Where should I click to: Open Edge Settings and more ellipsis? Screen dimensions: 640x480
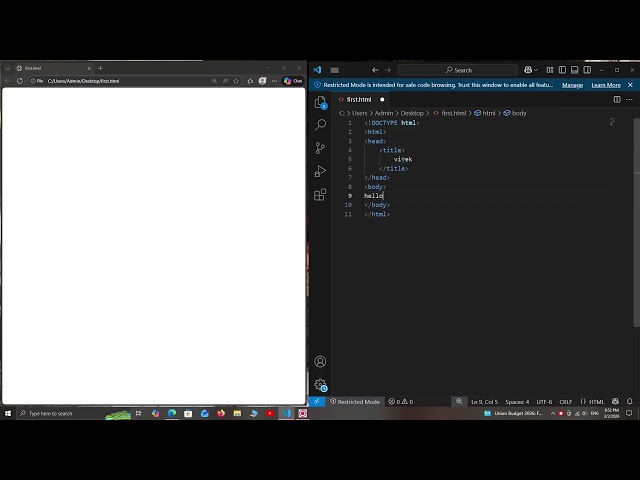coord(274,81)
